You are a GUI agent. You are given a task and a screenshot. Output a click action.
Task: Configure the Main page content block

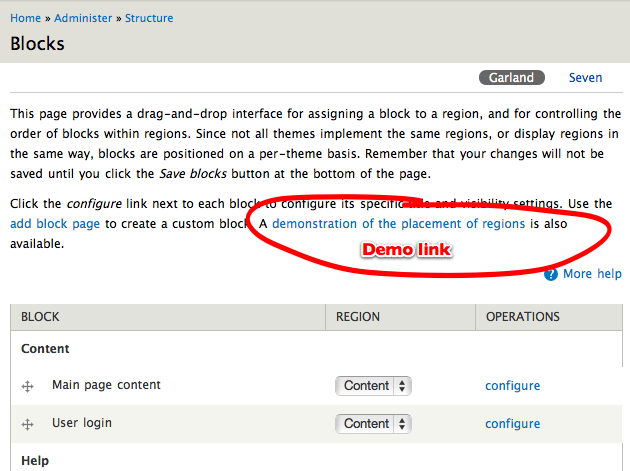(513, 386)
